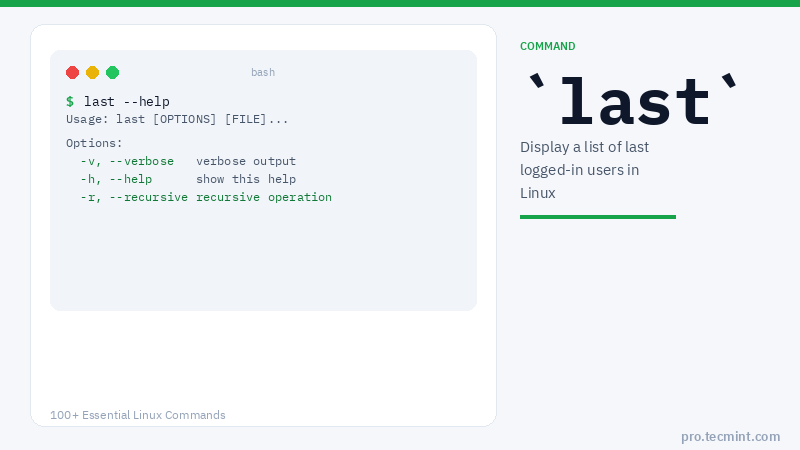
Task: Click the 'show this help' description text
Action: tap(246, 179)
